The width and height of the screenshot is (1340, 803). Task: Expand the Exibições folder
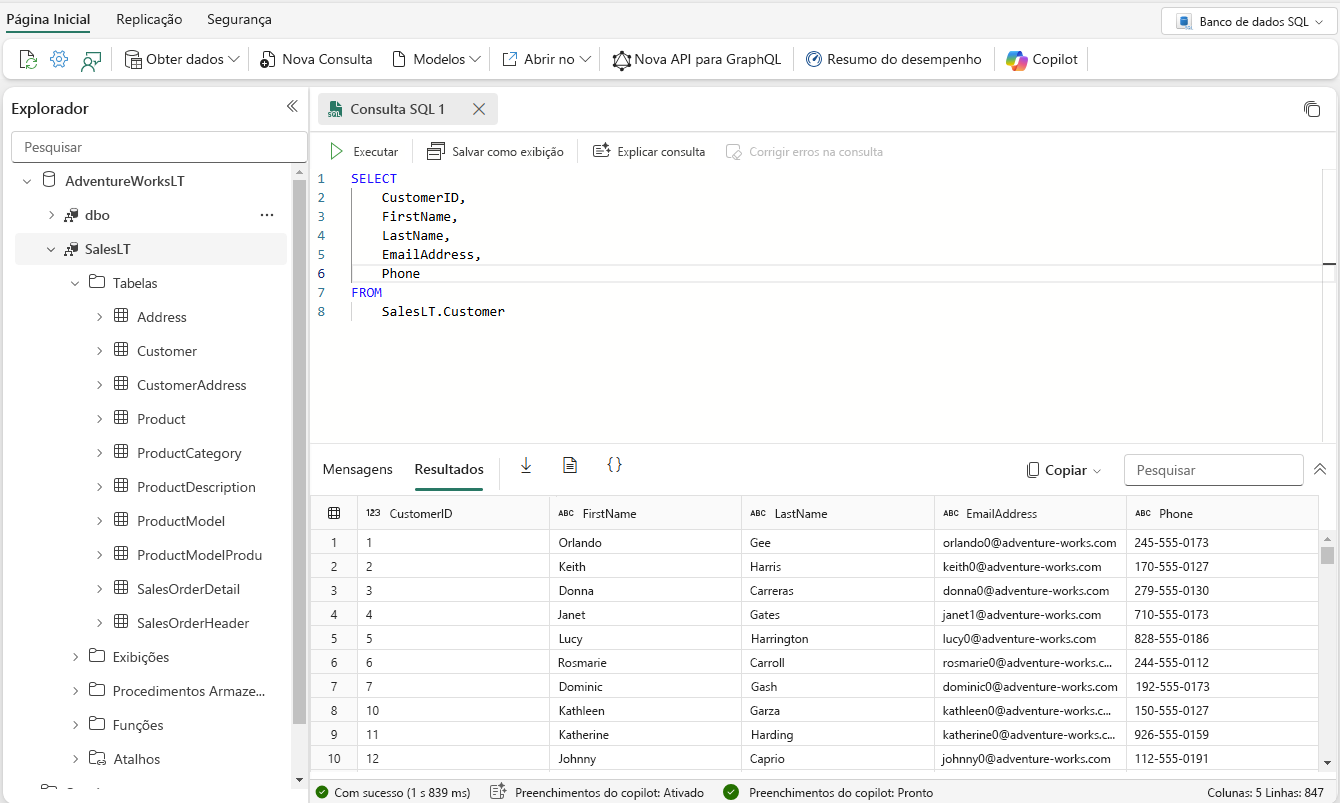tap(75, 657)
